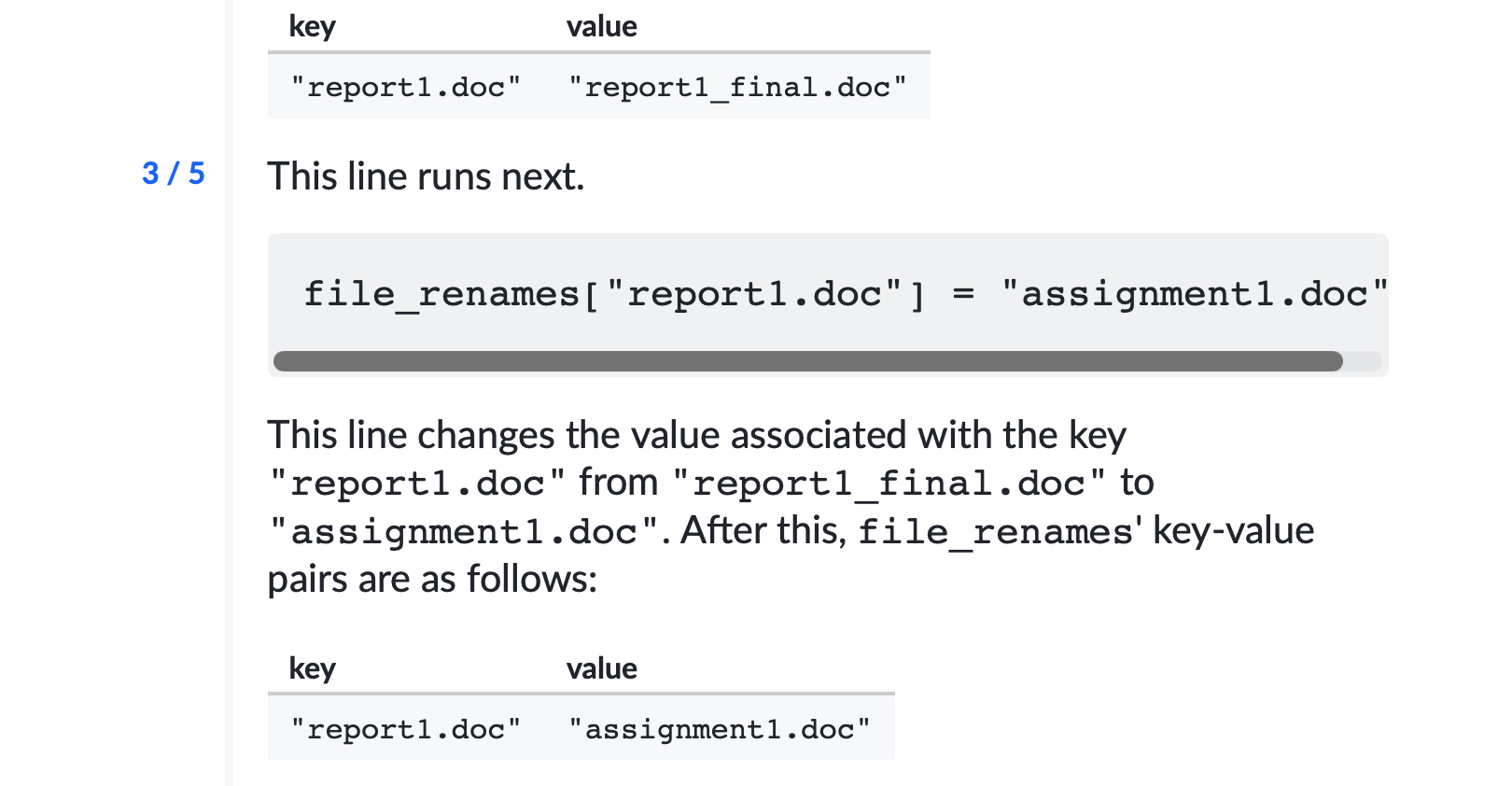This screenshot has width=1512, height=786.
Task: Click value header above "assignment1.doc" cell
Action: (x=602, y=668)
